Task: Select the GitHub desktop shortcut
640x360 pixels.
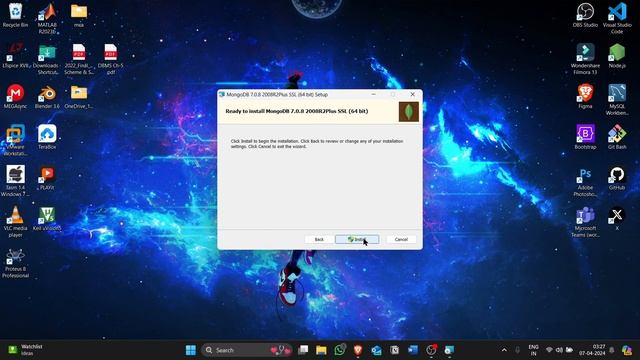Action: (617, 178)
